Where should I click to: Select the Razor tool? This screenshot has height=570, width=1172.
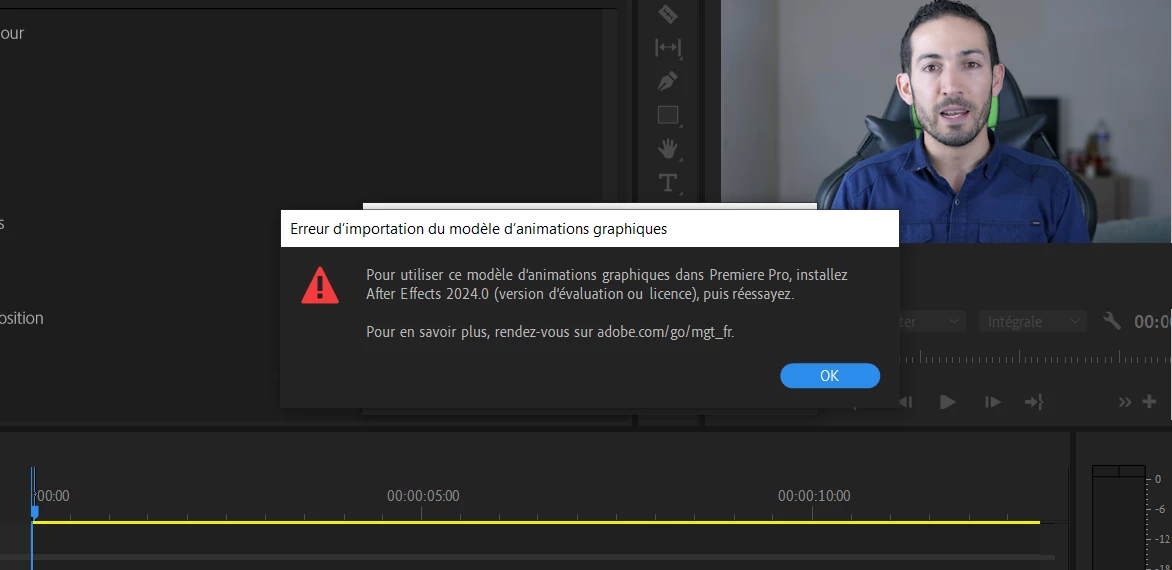(667, 13)
